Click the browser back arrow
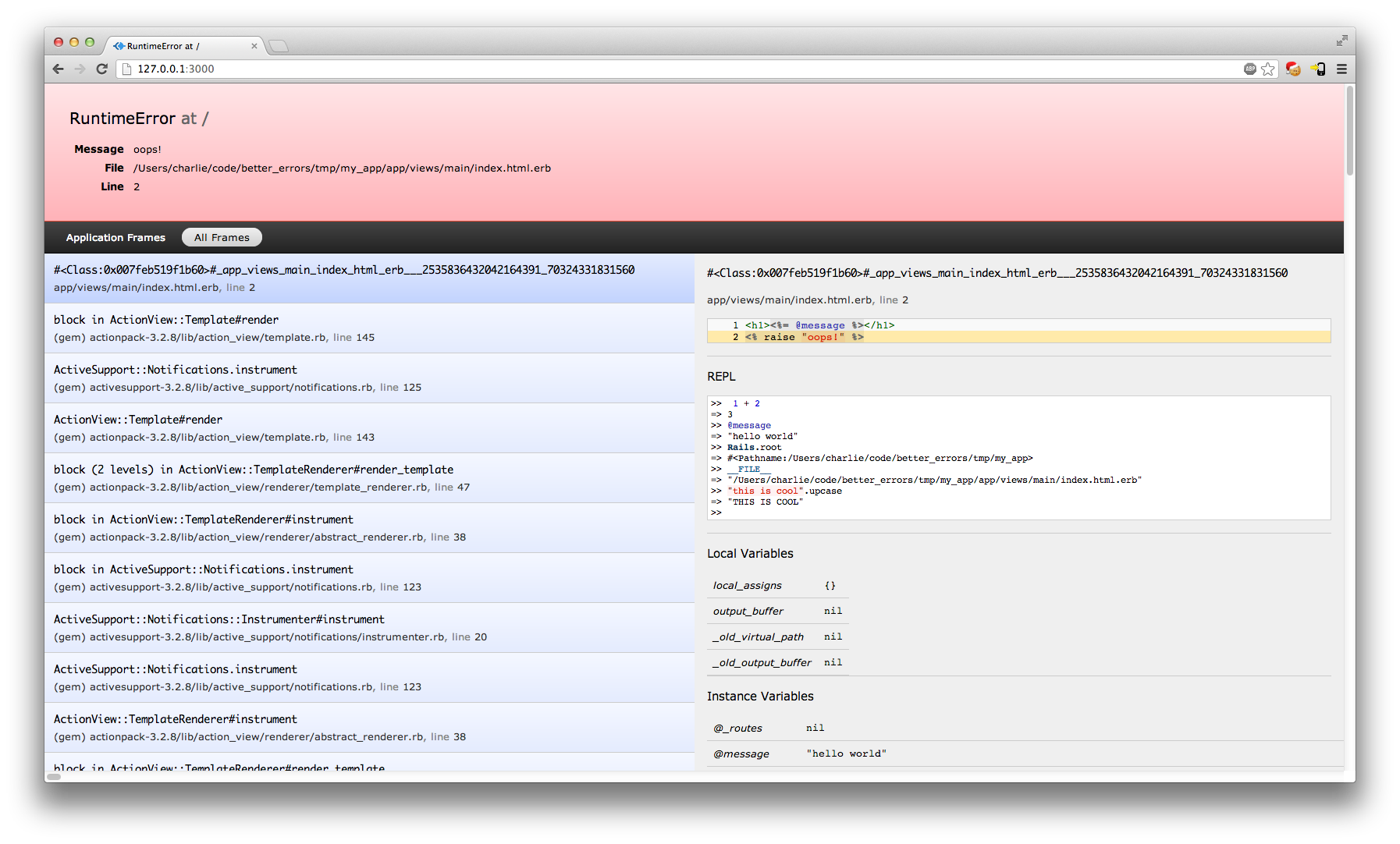This screenshot has width=1400, height=844. point(59,69)
